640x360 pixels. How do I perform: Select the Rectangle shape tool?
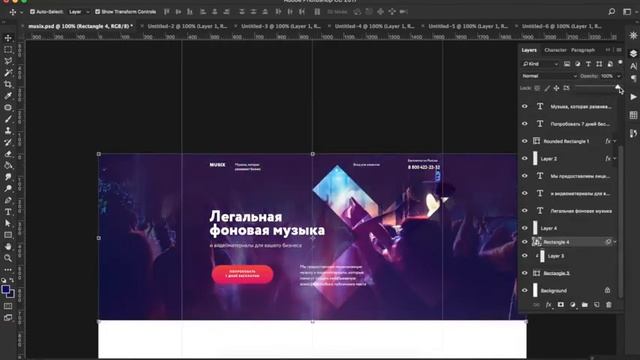[x=8, y=235]
